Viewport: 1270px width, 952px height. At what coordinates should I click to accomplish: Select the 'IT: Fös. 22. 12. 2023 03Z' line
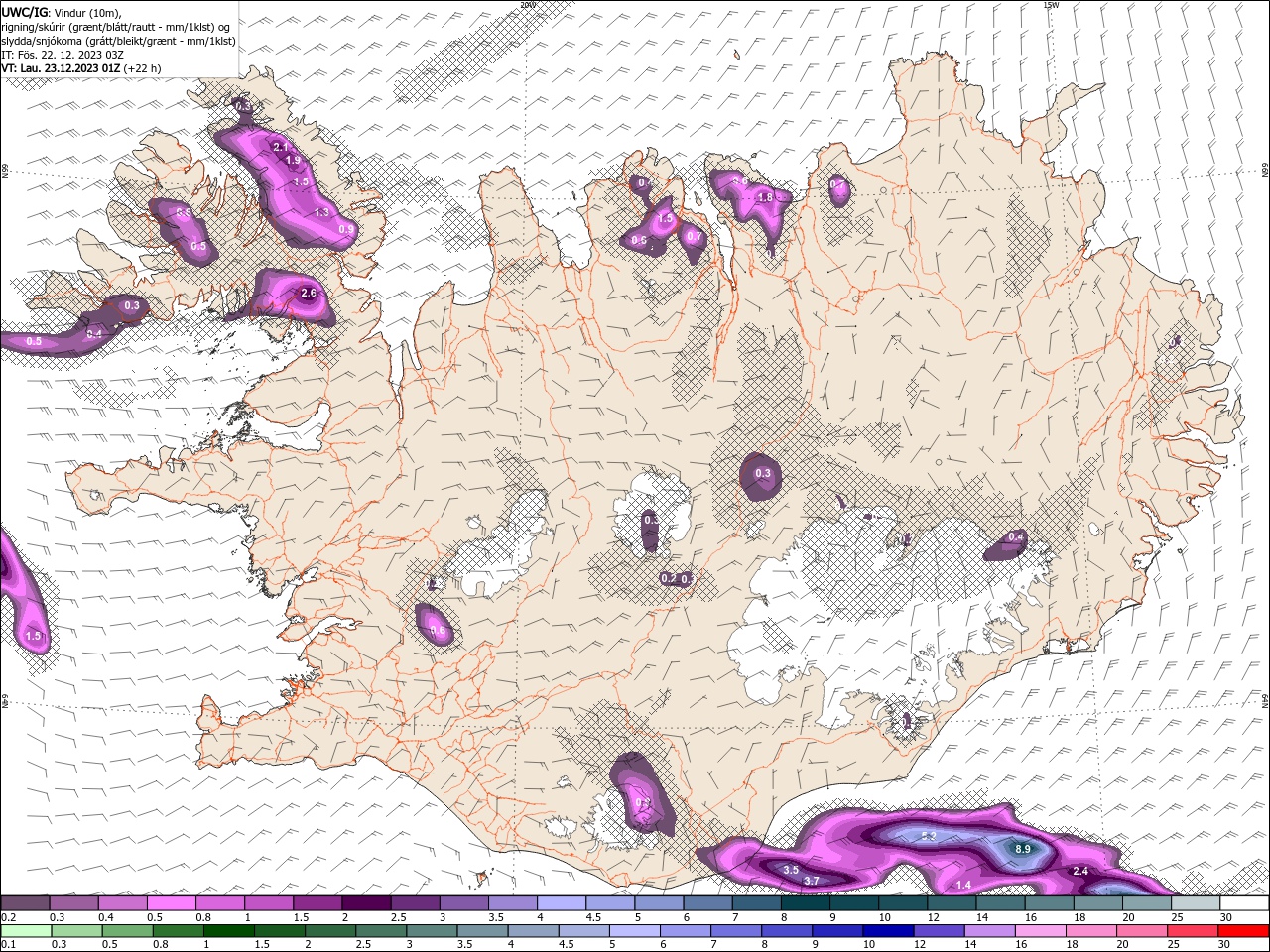pyautogui.click(x=63, y=55)
